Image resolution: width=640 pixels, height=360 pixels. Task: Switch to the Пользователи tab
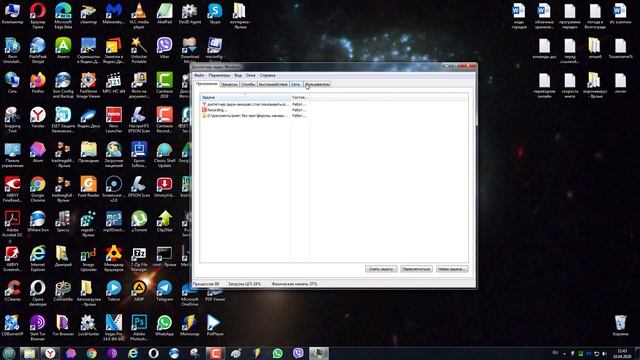pyautogui.click(x=318, y=84)
